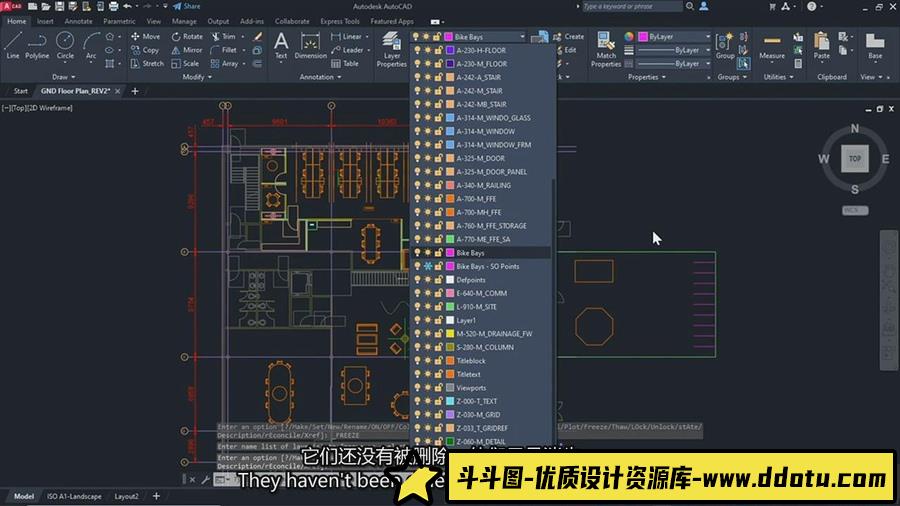Click the Base view tool

875,46
